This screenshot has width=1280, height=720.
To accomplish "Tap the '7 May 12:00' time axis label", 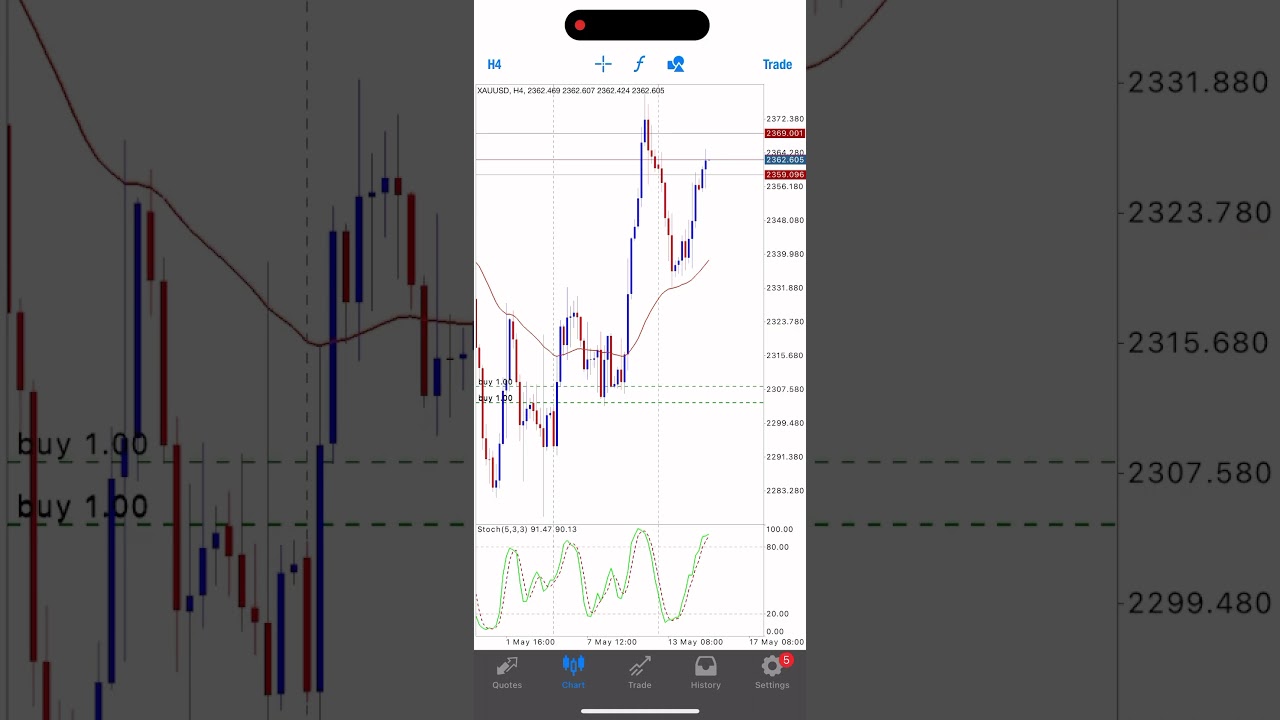I will pos(612,642).
